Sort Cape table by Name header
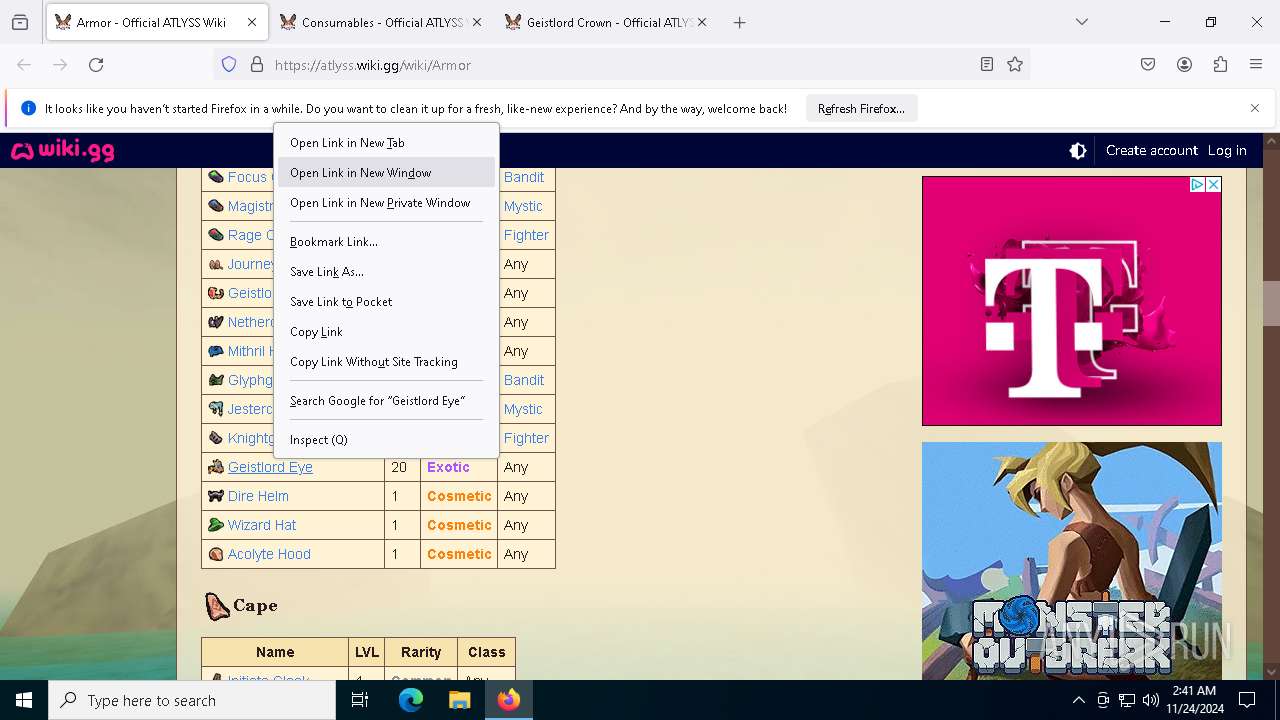Viewport: 1280px width, 720px height. (275, 652)
